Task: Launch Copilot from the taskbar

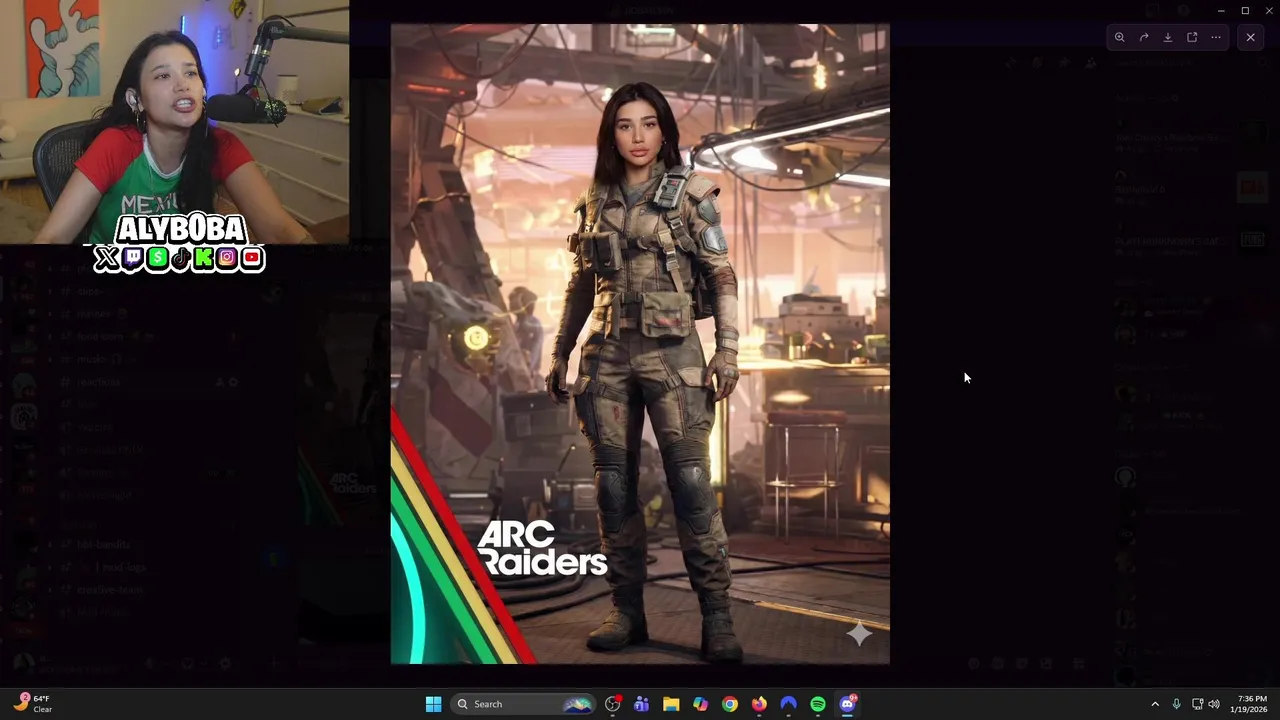Action: coord(700,704)
